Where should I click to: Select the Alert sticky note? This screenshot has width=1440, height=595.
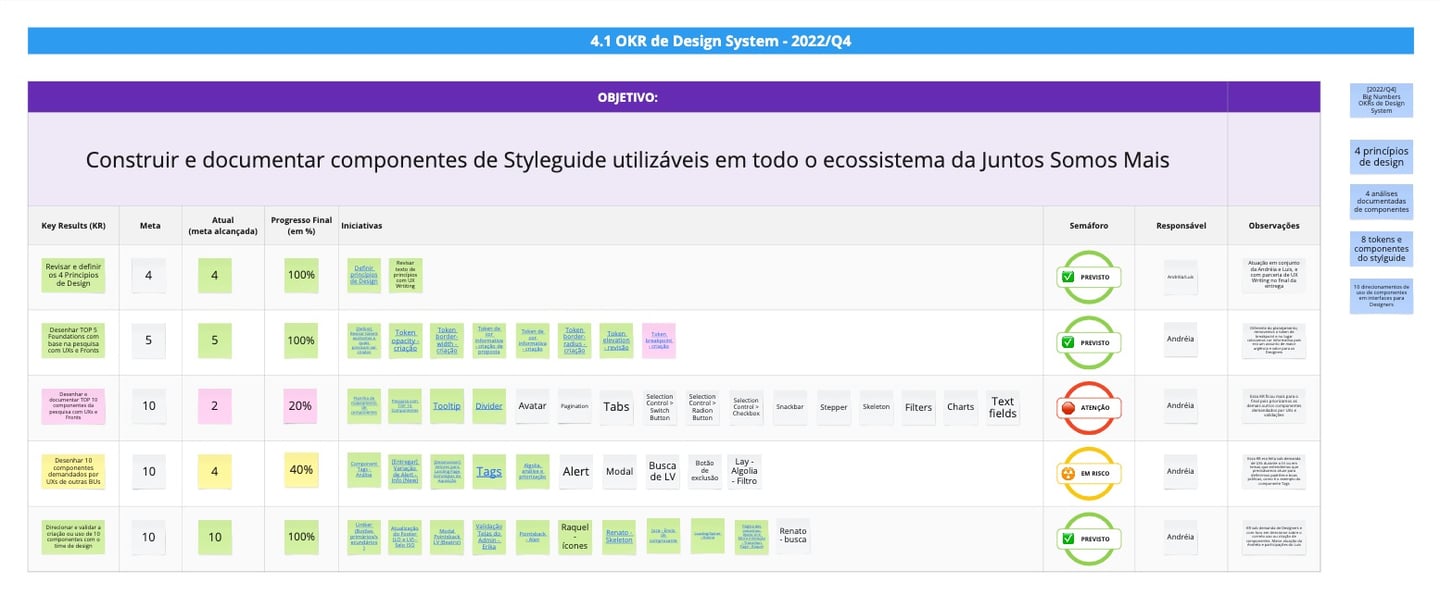(x=576, y=471)
